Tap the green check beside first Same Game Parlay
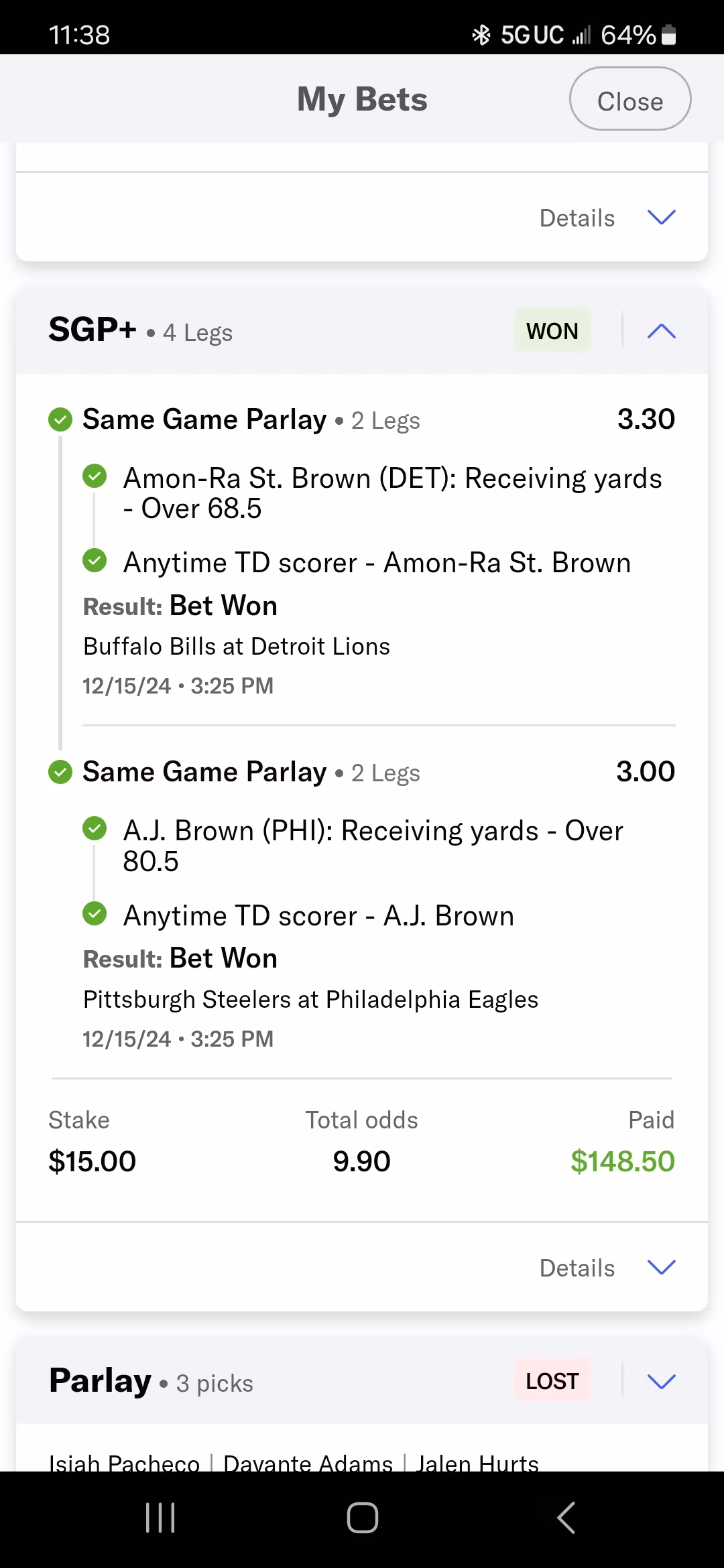The image size is (724, 1568). tap(60, 420)
